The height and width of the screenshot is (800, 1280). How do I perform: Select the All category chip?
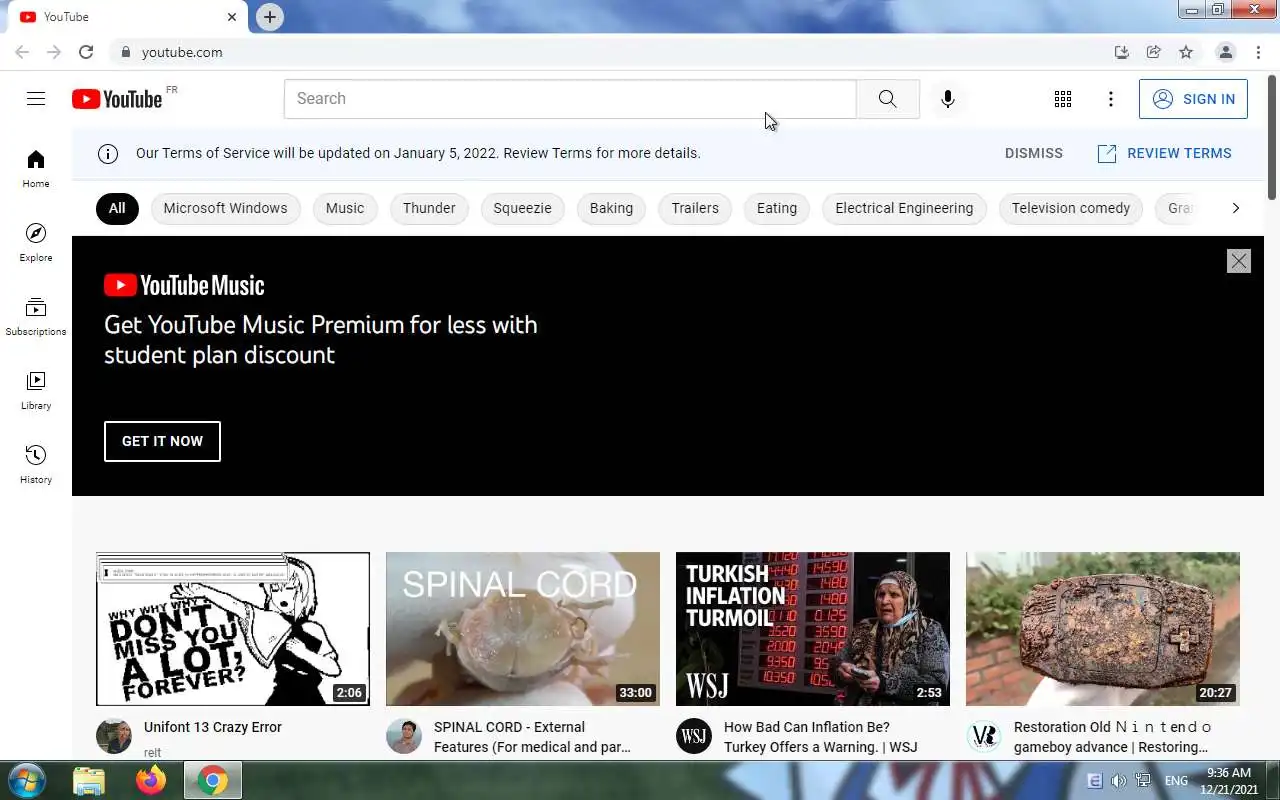tap(117, 208)
